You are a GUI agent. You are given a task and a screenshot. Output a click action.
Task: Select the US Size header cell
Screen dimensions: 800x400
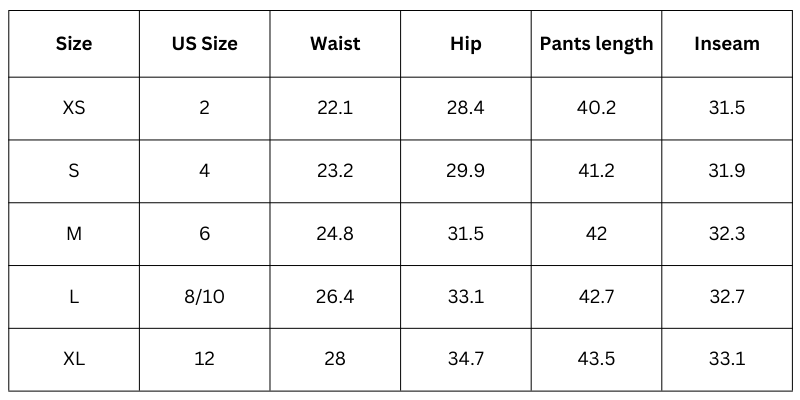pos(204,44)
